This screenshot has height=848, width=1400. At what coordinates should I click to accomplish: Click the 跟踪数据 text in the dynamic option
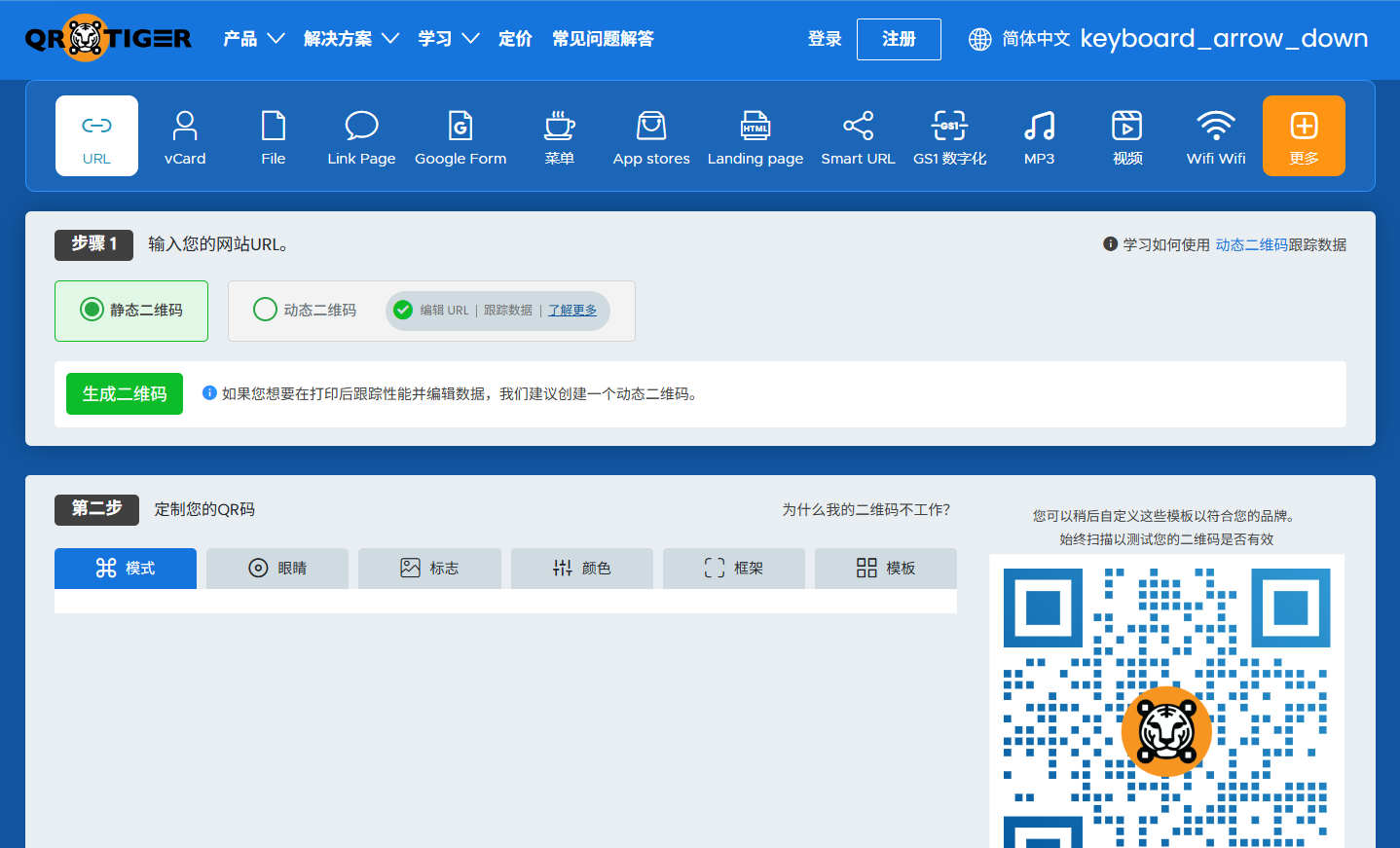point(508,311)
